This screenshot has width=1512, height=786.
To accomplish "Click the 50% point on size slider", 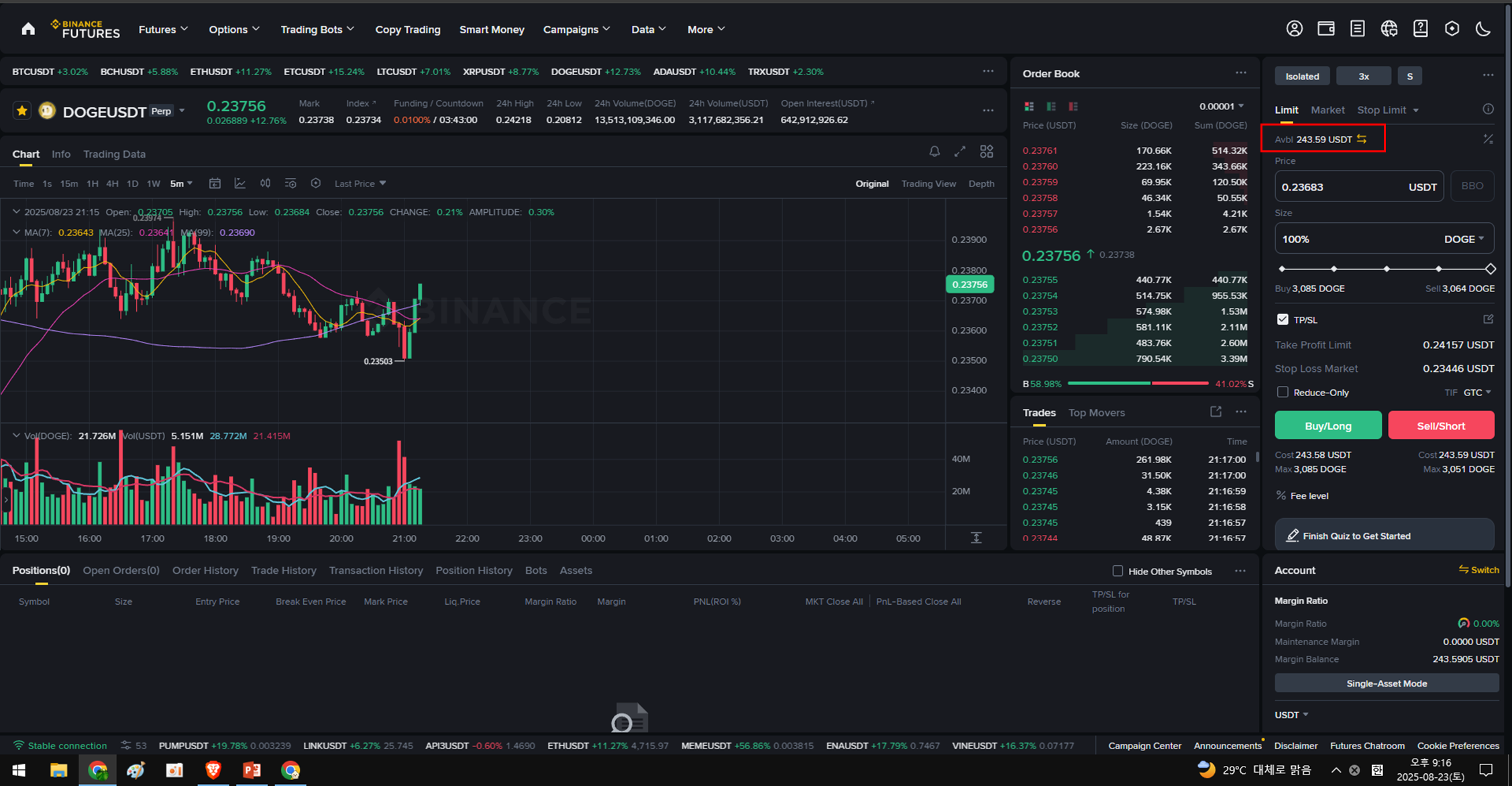I will 1386,268.
